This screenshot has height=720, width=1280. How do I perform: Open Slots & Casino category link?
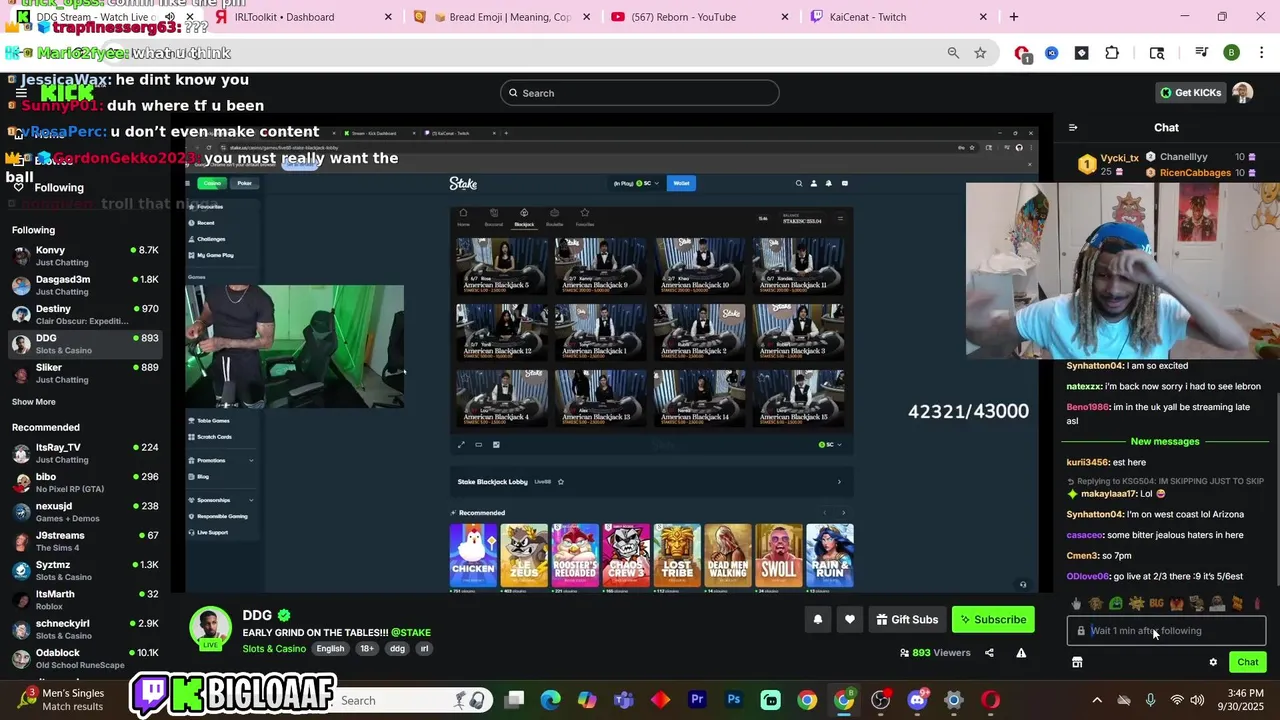coord(274,649)
